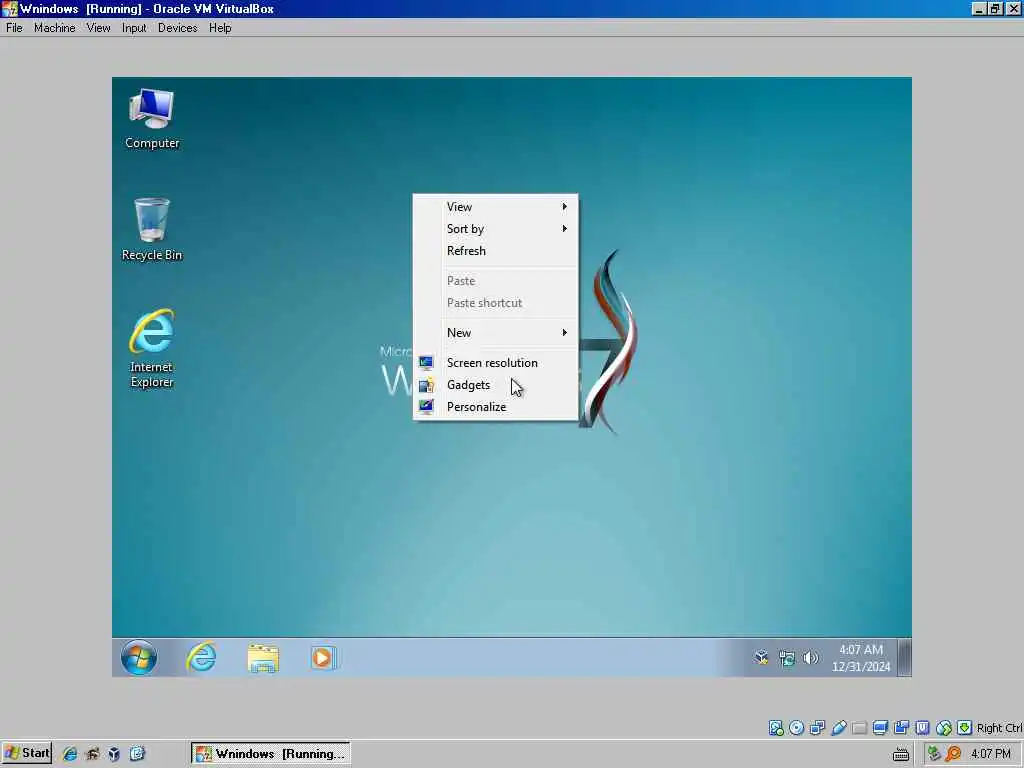Click the VirtualBox title bar icon
This screenshot has width=1024, height=768.
click(10, 8)
